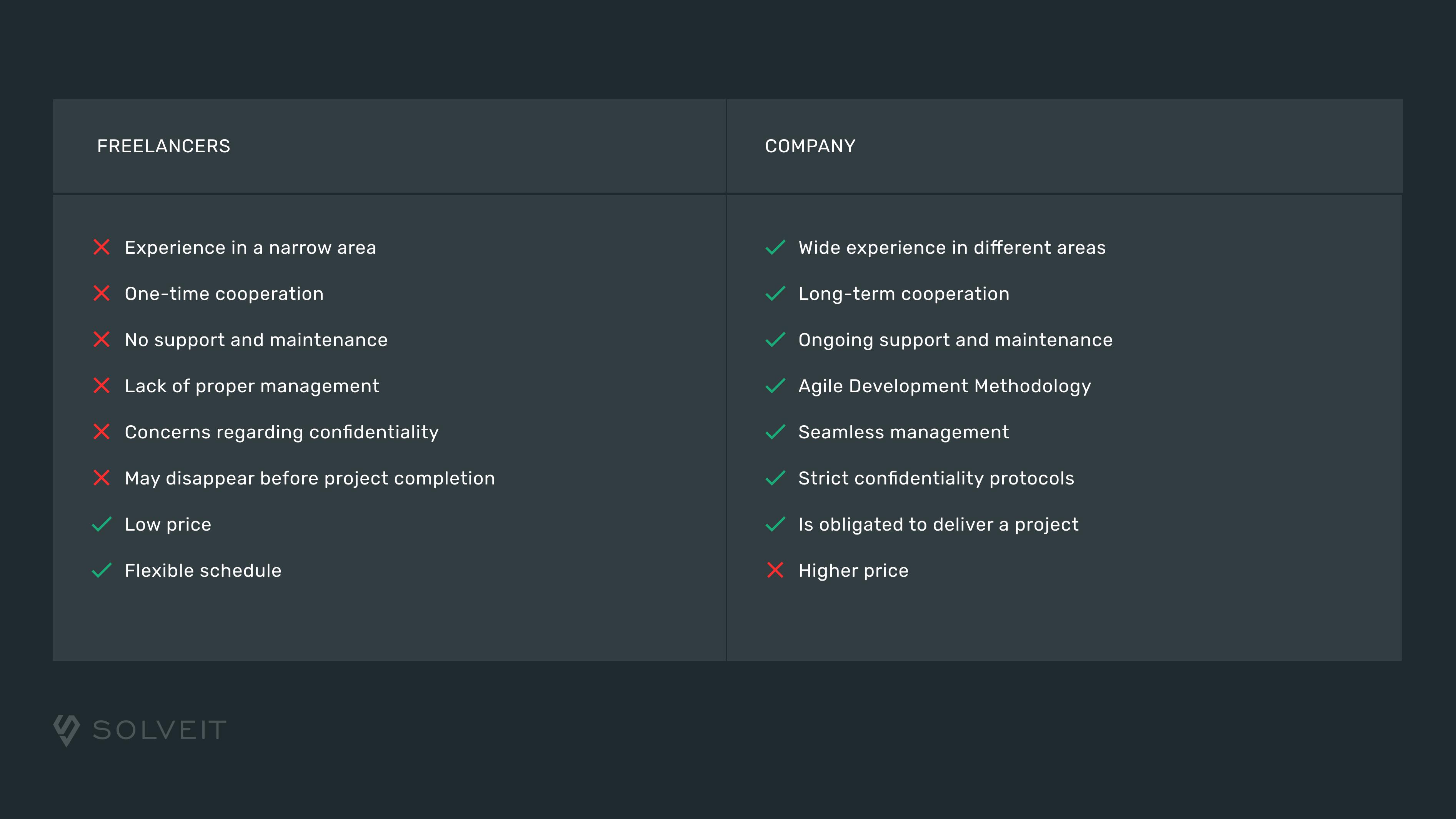Click the red X icon next to 'Higher price'

tap(775, 570)
